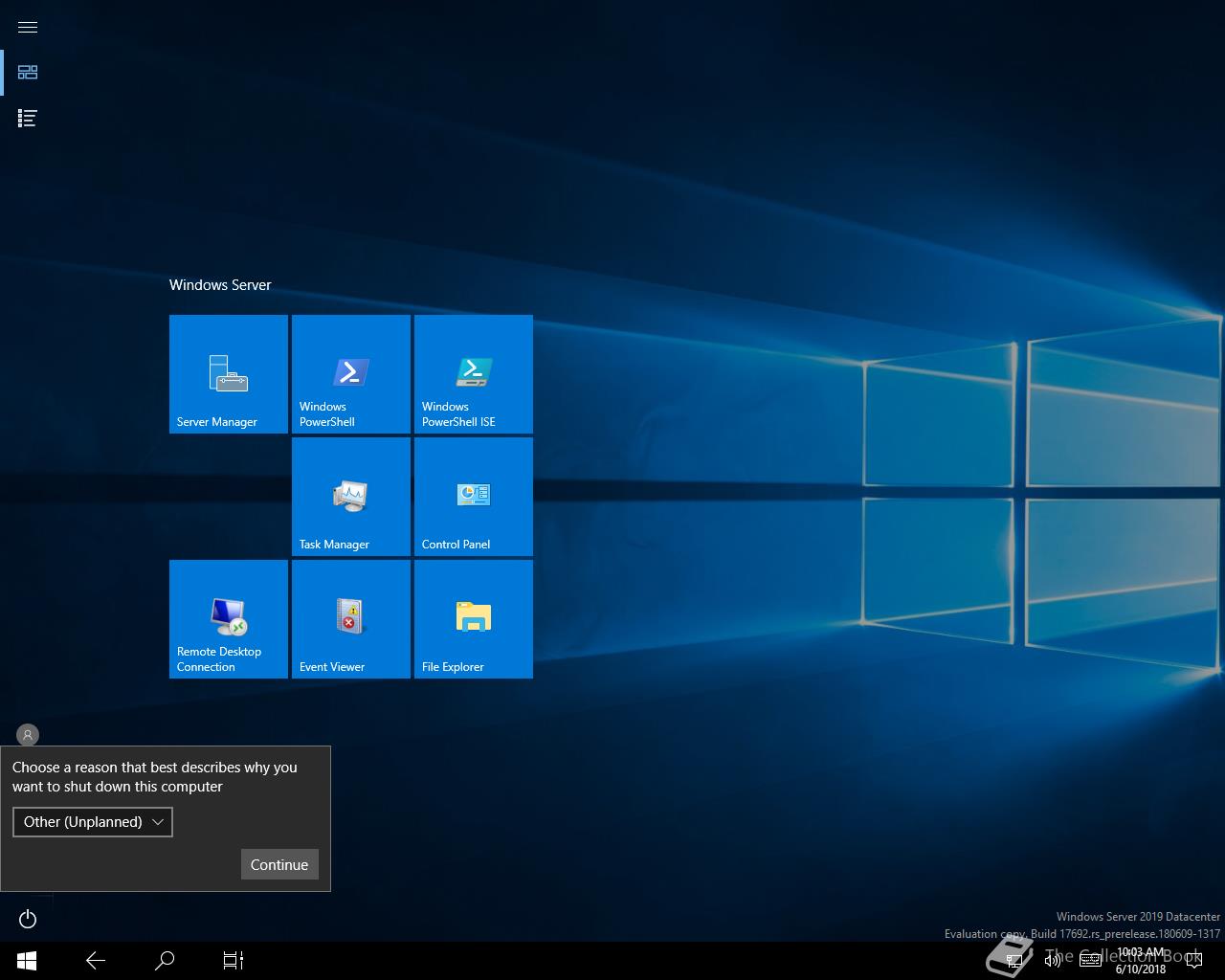Open the Task Manager tile

(x=351, y=497)
